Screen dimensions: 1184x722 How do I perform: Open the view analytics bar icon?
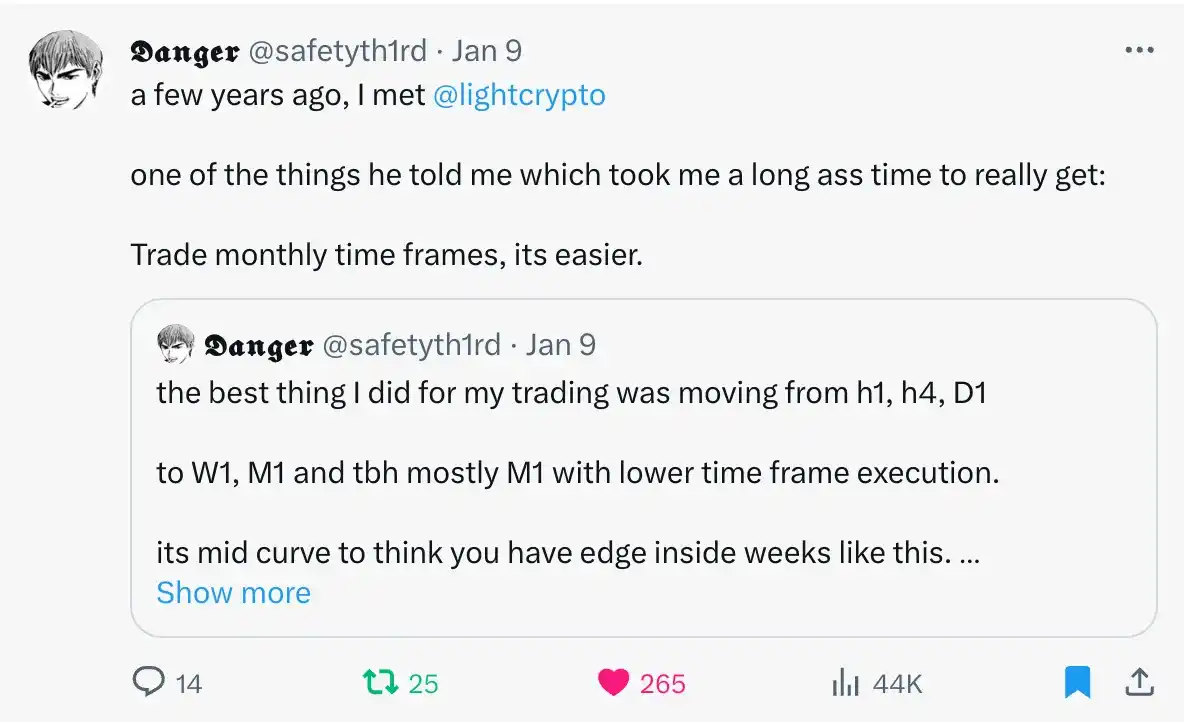click(x=846, y=683)
